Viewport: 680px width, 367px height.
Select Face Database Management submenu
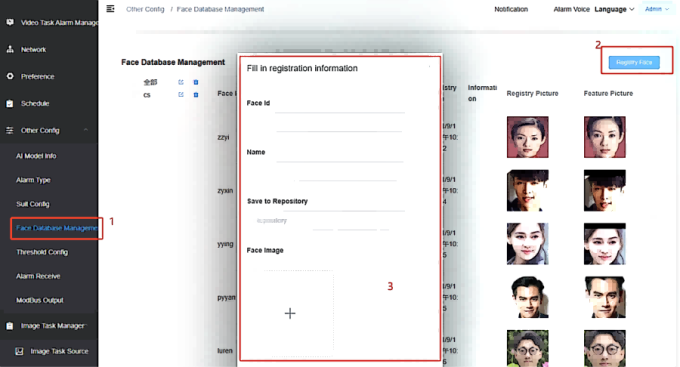pyautogui.click(x=57, y=228)
